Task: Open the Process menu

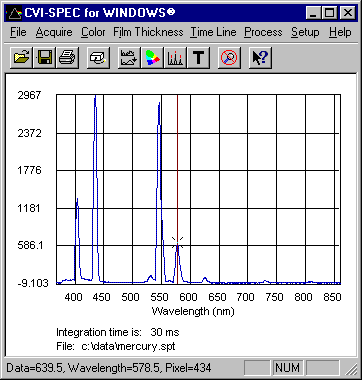Action: [263, 32]
